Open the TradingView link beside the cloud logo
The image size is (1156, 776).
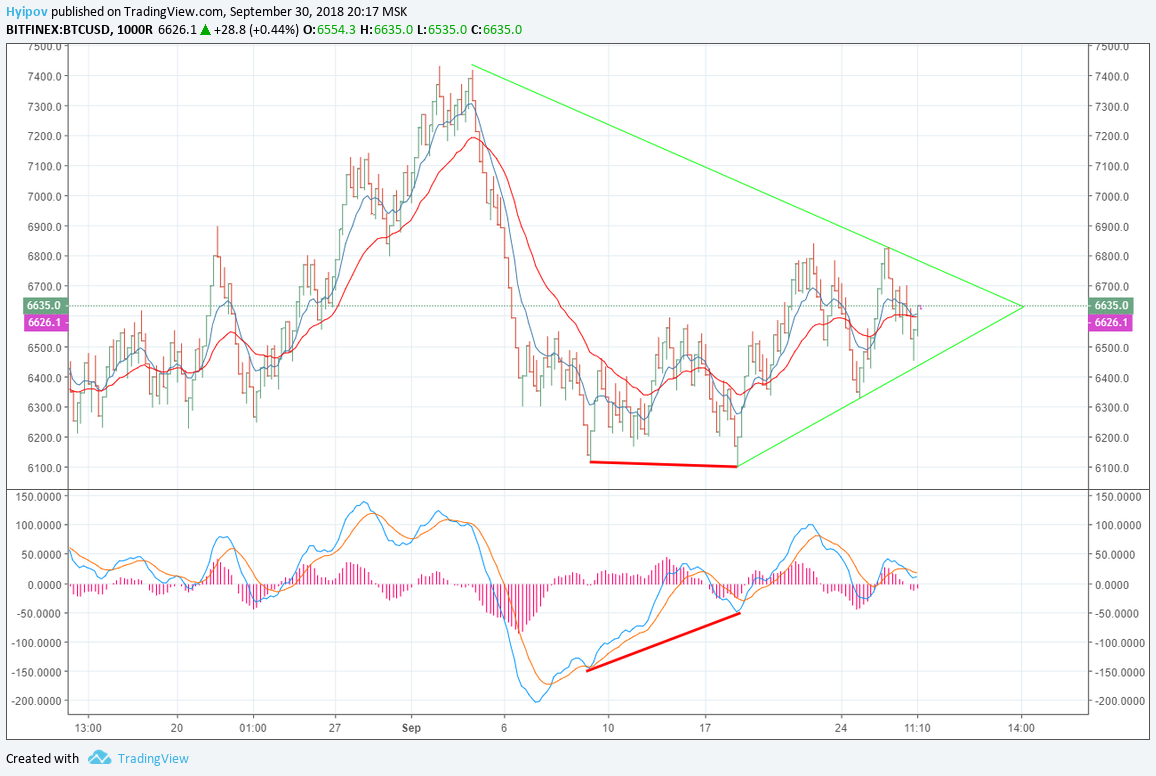pos(153,758)
